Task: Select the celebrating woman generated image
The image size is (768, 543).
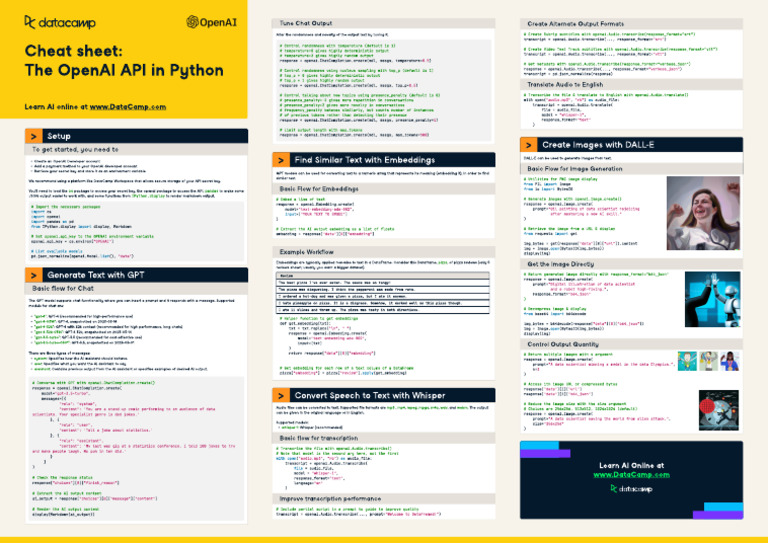Action: tap(703, 213)
